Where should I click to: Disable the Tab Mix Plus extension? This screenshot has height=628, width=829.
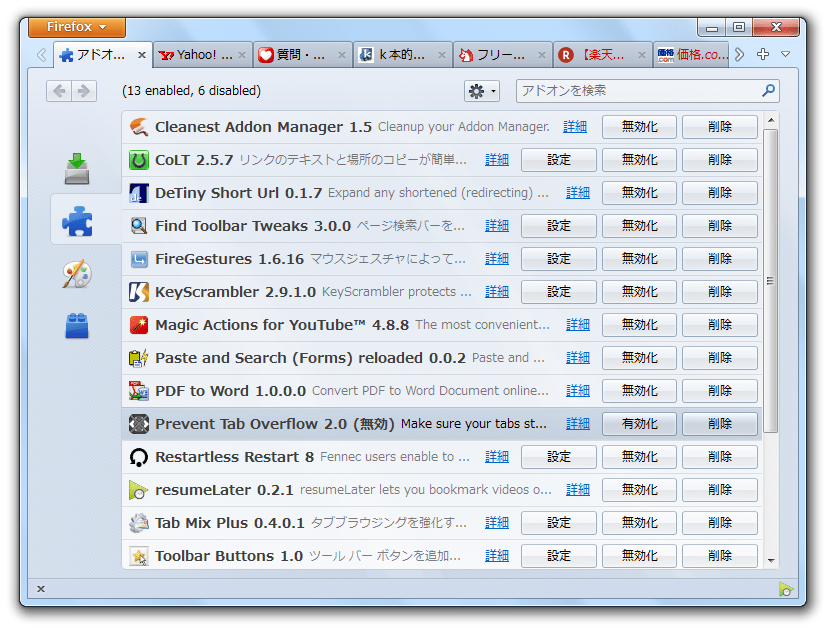coord(639,523)
